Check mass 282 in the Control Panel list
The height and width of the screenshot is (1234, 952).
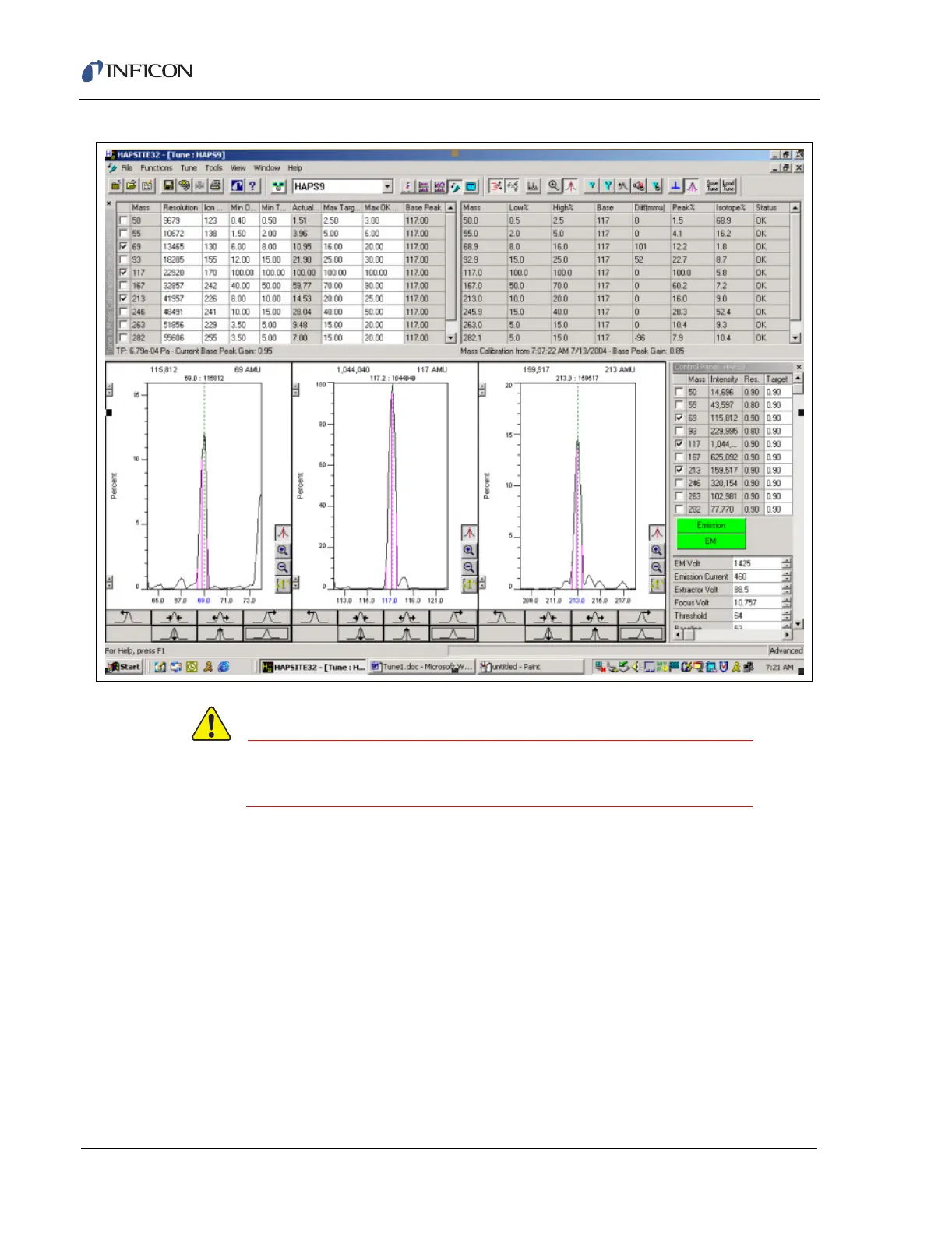679,509
